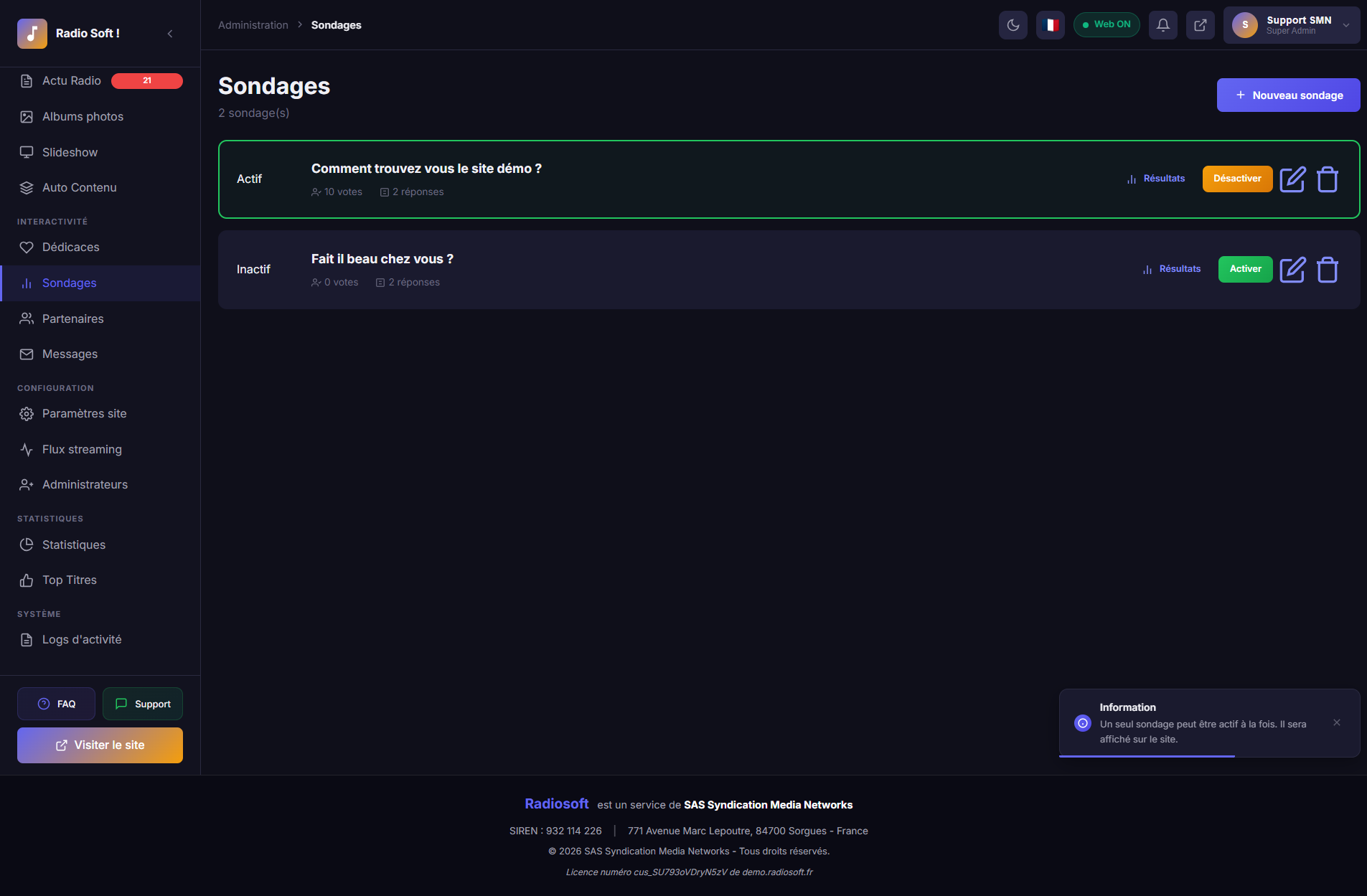This screenshot has height=896, width=1367.
Task: Switch language with the French flag icon
Action: 1050,25
